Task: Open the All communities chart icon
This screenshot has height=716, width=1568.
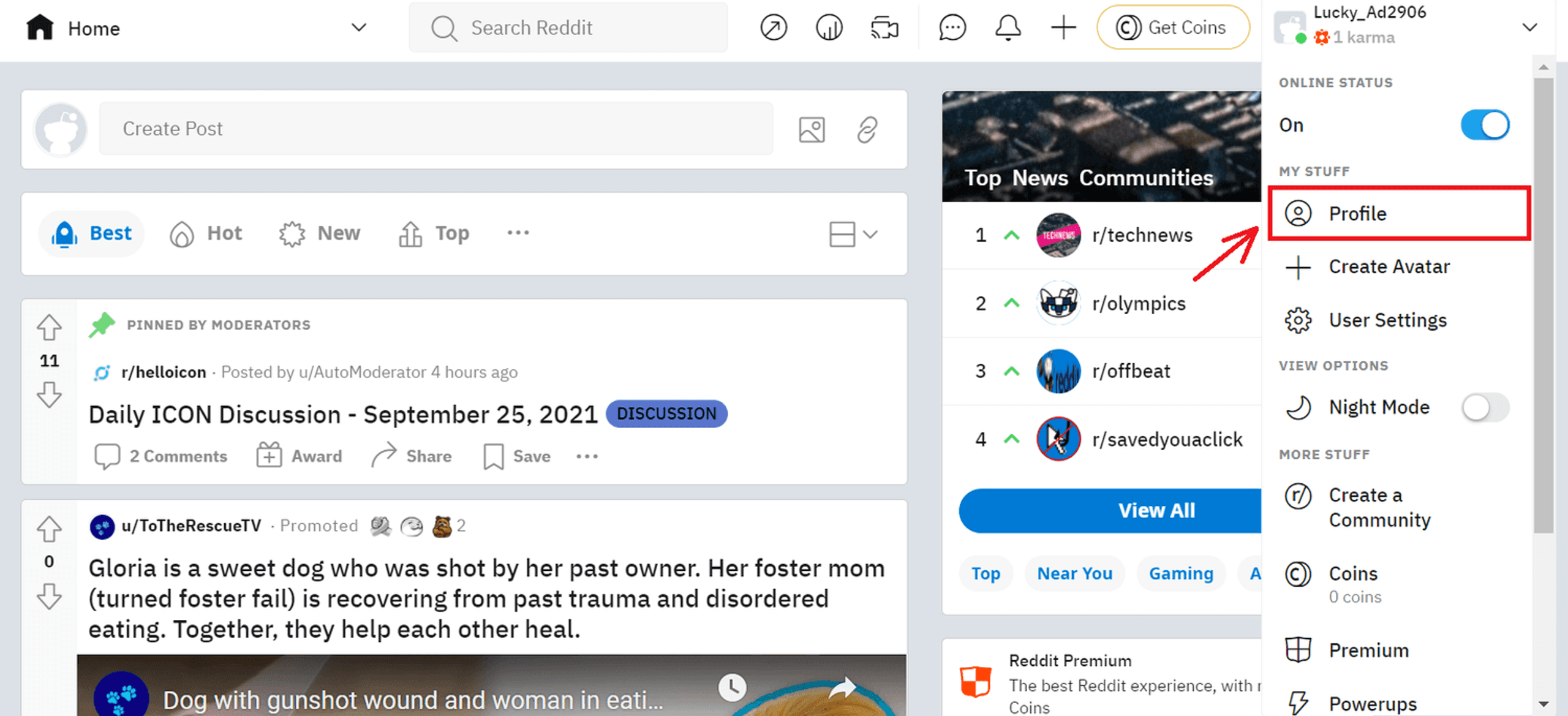Action: point(829,28)
